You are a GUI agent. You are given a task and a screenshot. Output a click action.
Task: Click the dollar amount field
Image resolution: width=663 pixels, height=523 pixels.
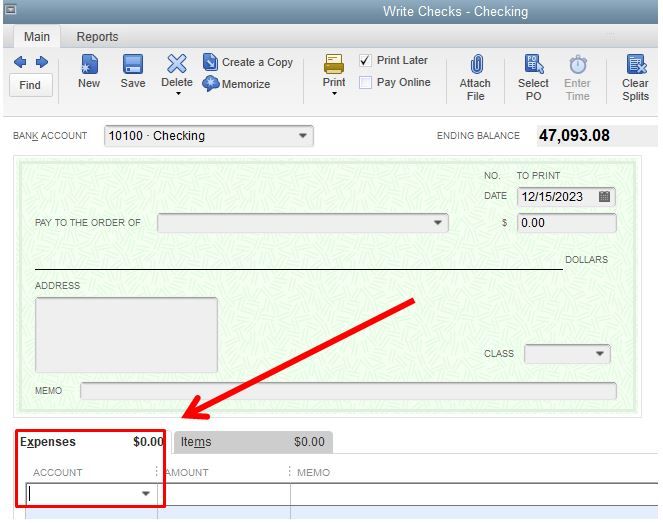[x=567, y=223]
